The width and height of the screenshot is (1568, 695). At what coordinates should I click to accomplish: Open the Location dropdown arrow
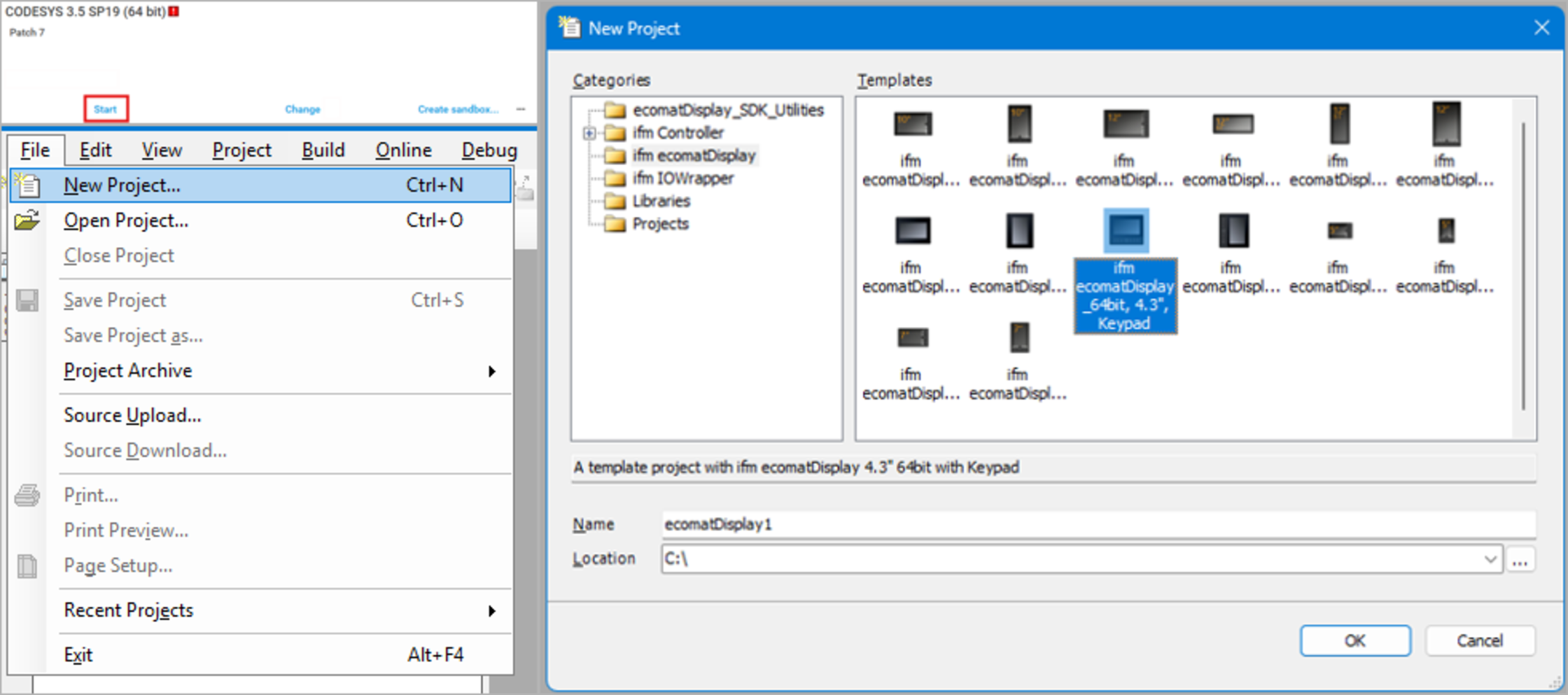[1490, 559]
